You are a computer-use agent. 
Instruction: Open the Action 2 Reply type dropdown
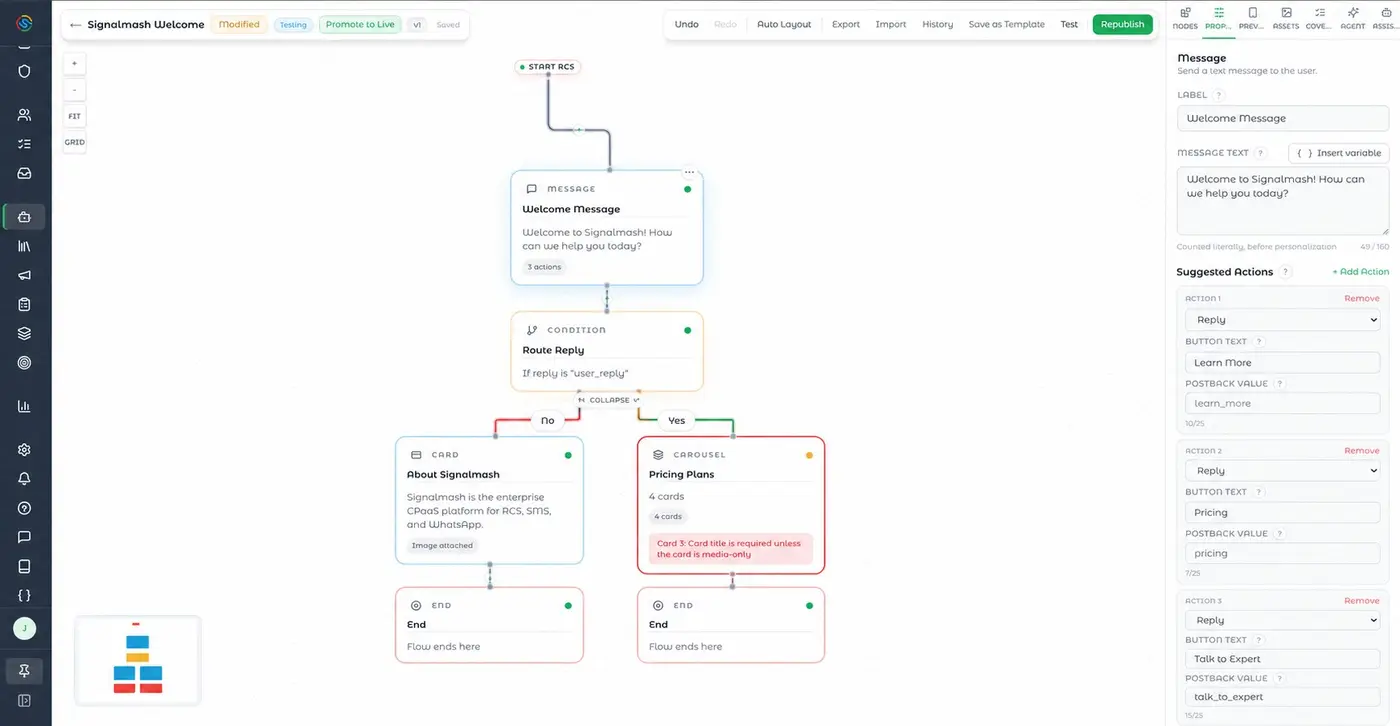[x=1282, y=470]
